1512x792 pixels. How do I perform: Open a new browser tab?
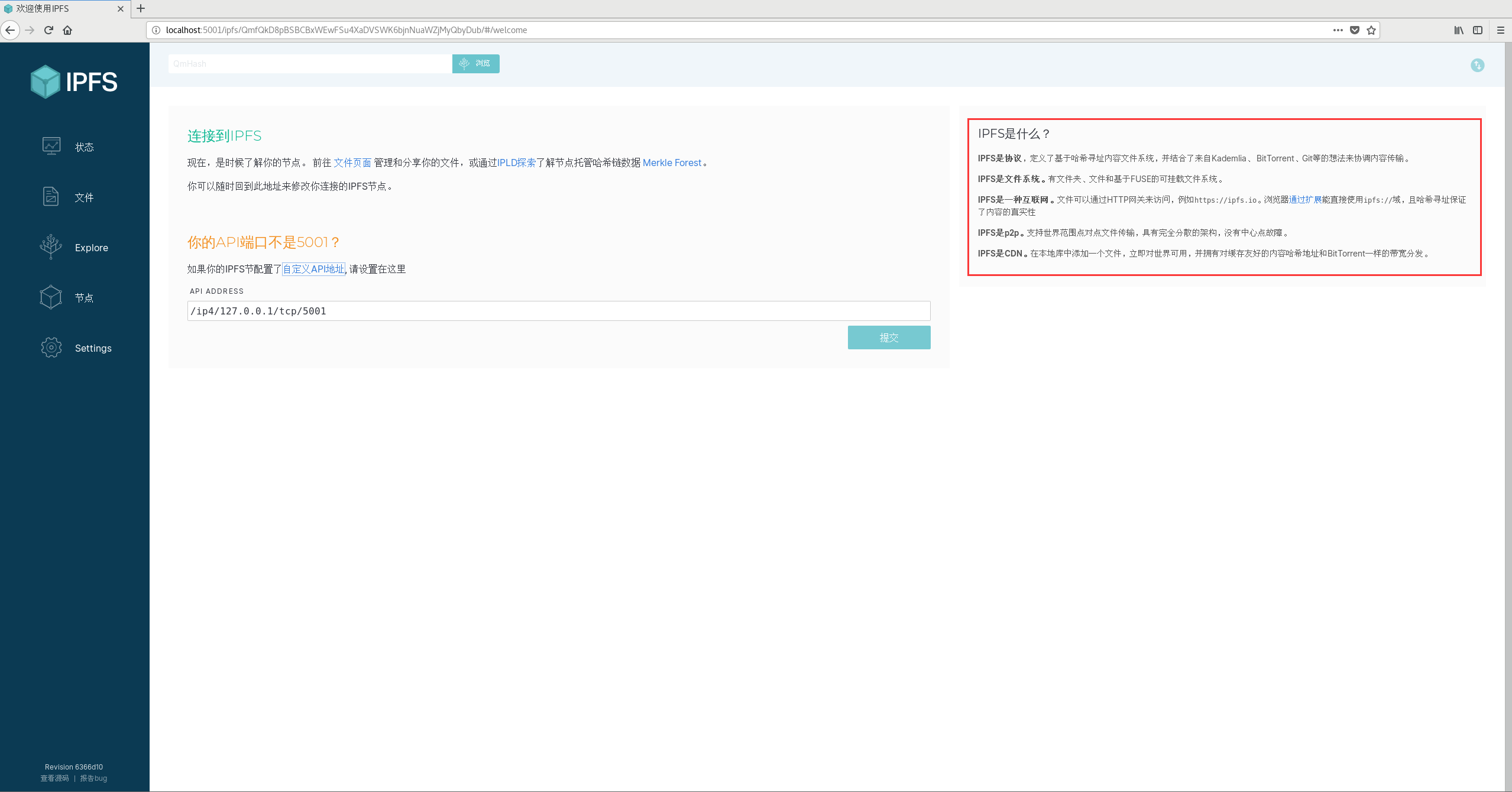pyautogui.click(x=141, y=8)
